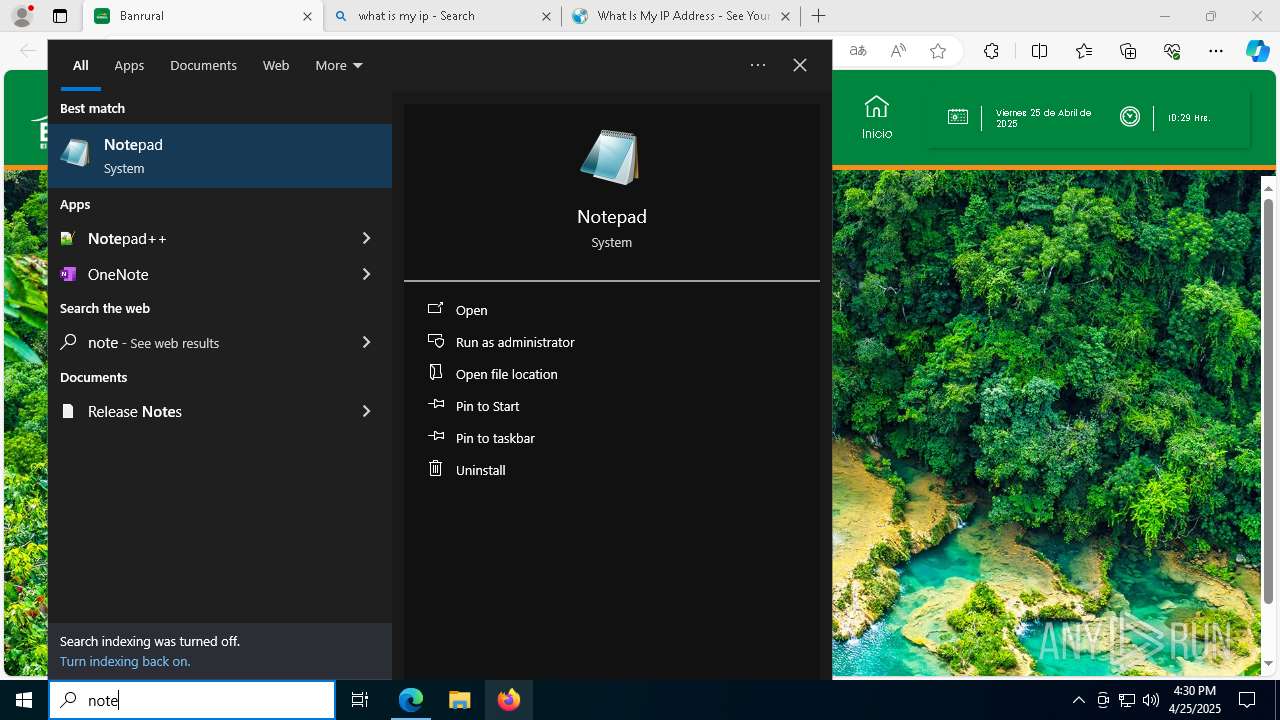
Task: Expand note web results chevron
Action: (x=366, y=342)
